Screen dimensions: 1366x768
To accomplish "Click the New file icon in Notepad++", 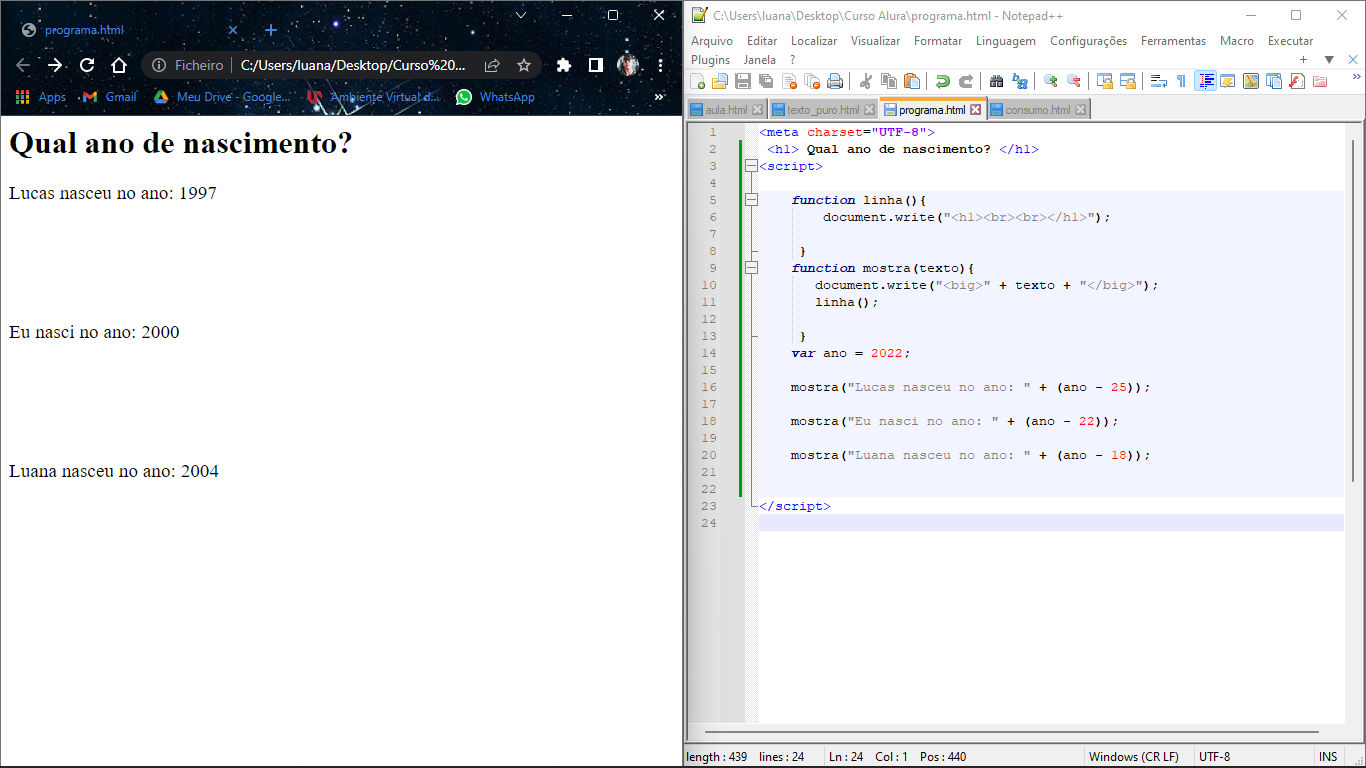I will tap(697, 81).
